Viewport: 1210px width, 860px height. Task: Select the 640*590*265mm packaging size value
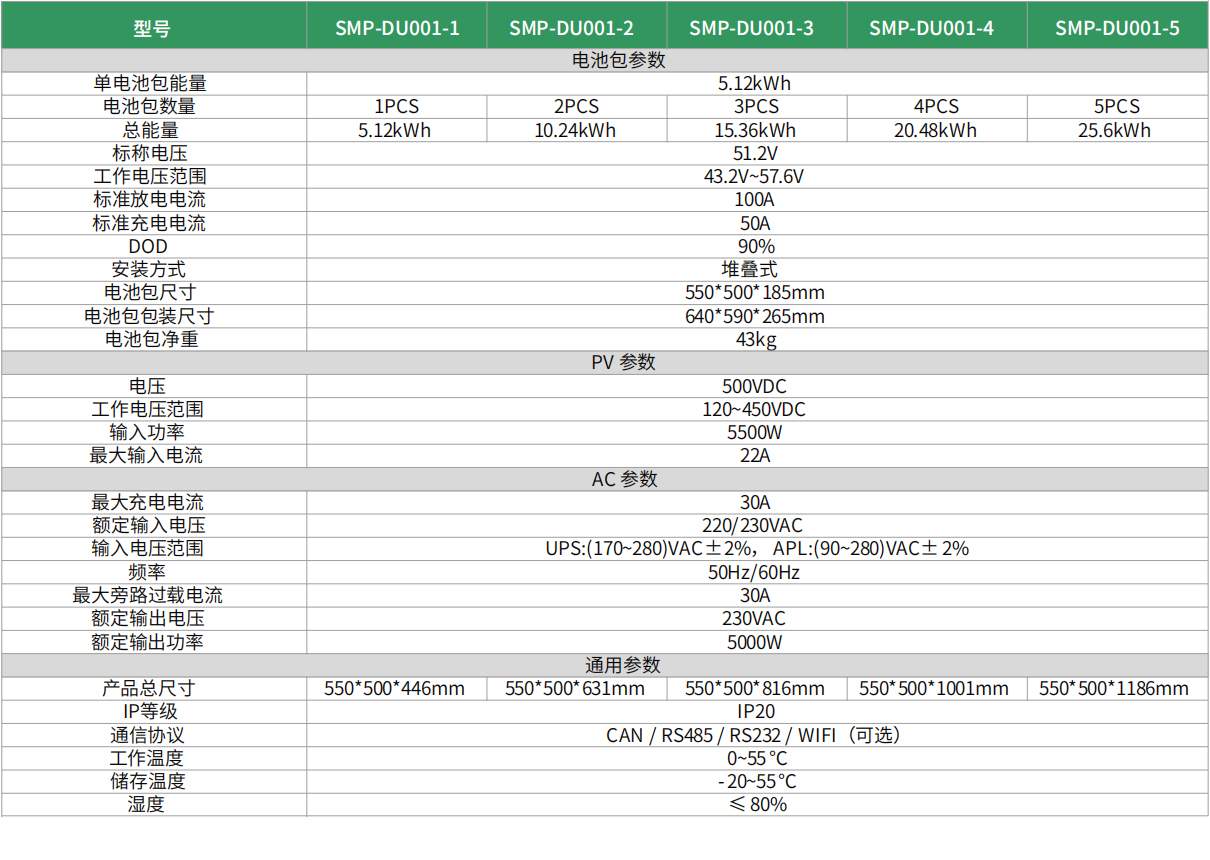click(x=754, y=316)
